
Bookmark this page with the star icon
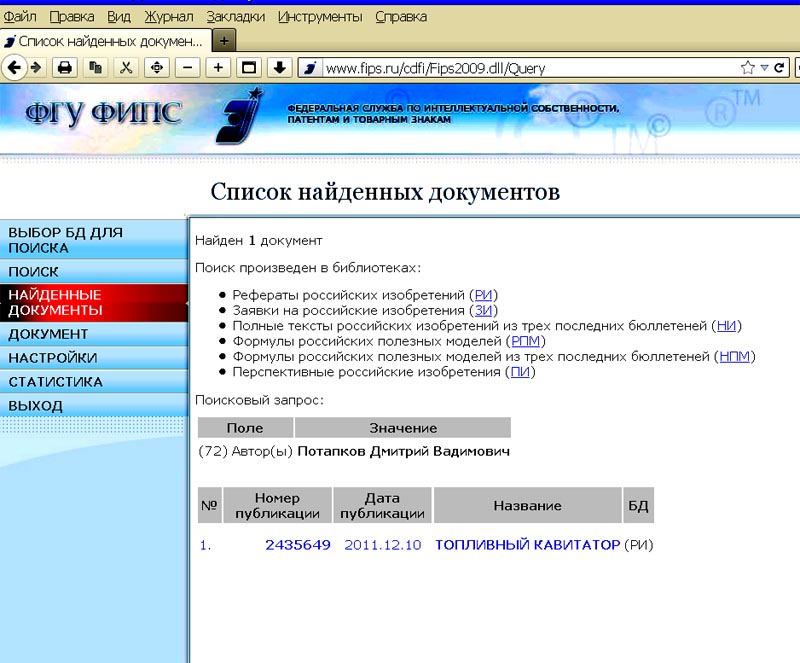pos(747,67)
